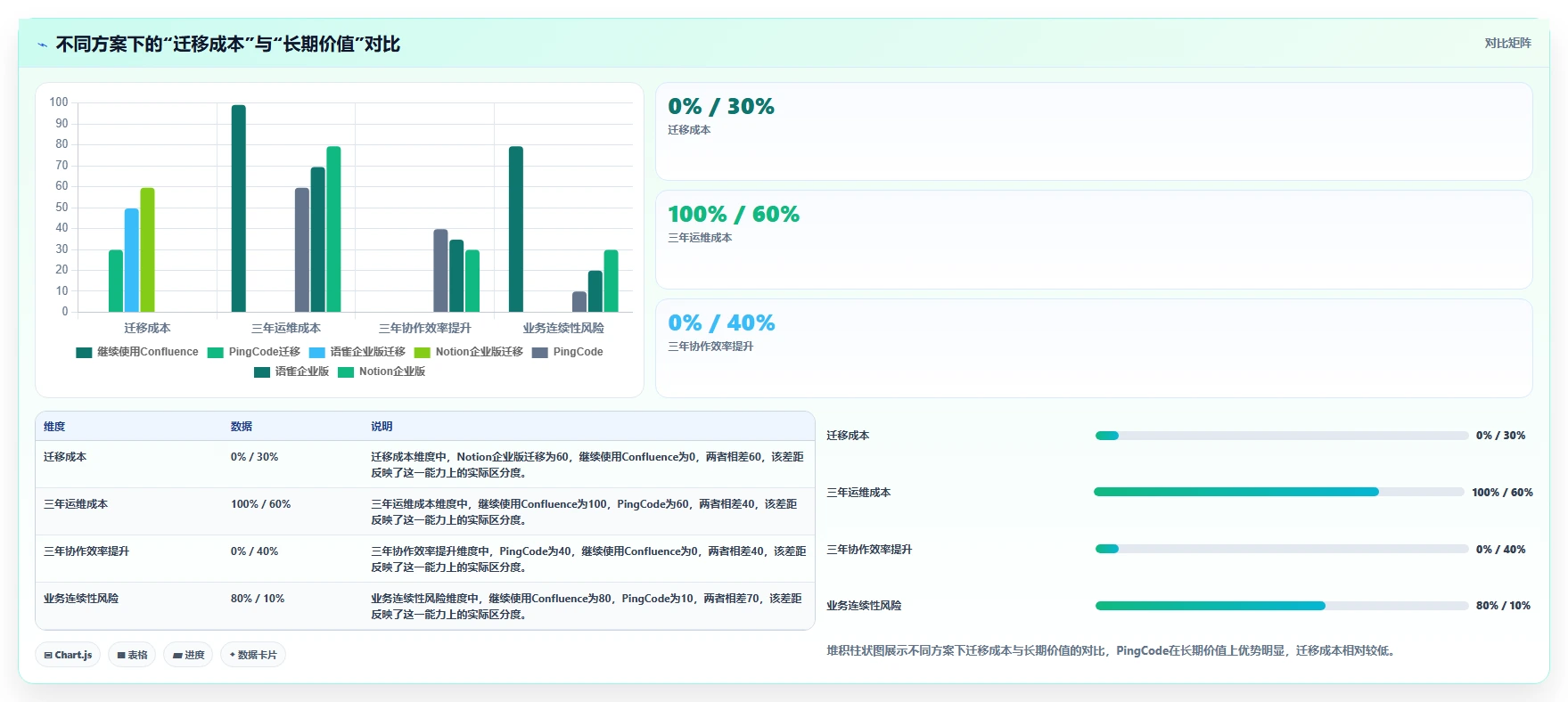Click the lime green Notion企业版迁移 bar

(x=148, y=249)
